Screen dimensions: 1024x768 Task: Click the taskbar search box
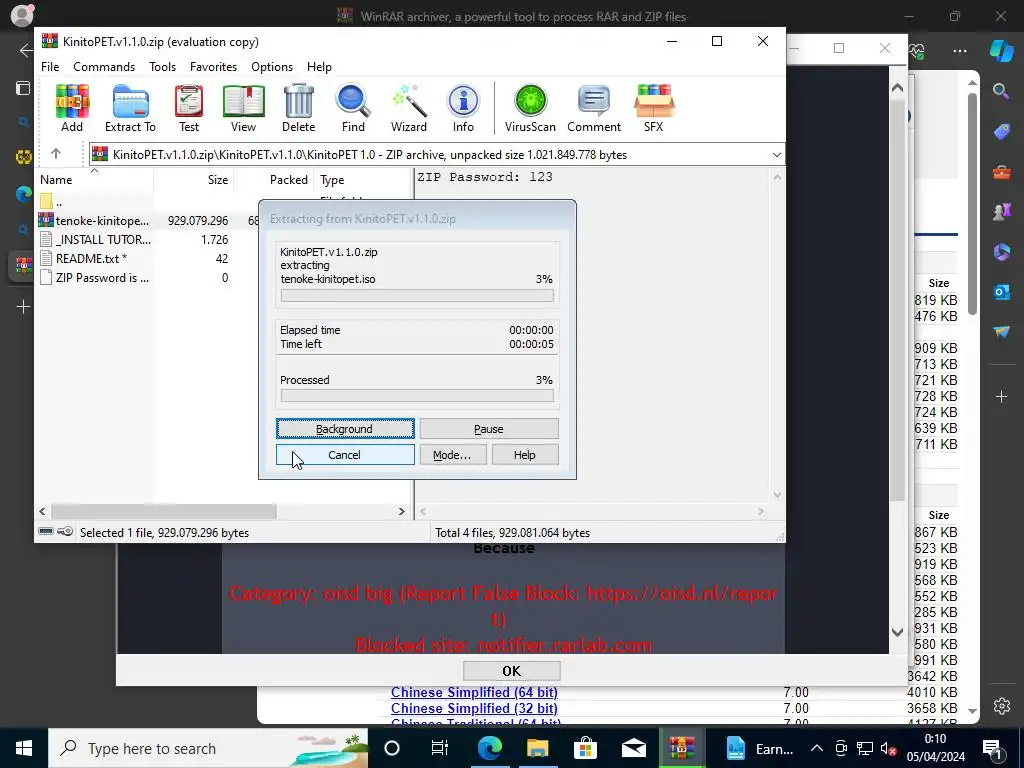click(x=208, y=748)
